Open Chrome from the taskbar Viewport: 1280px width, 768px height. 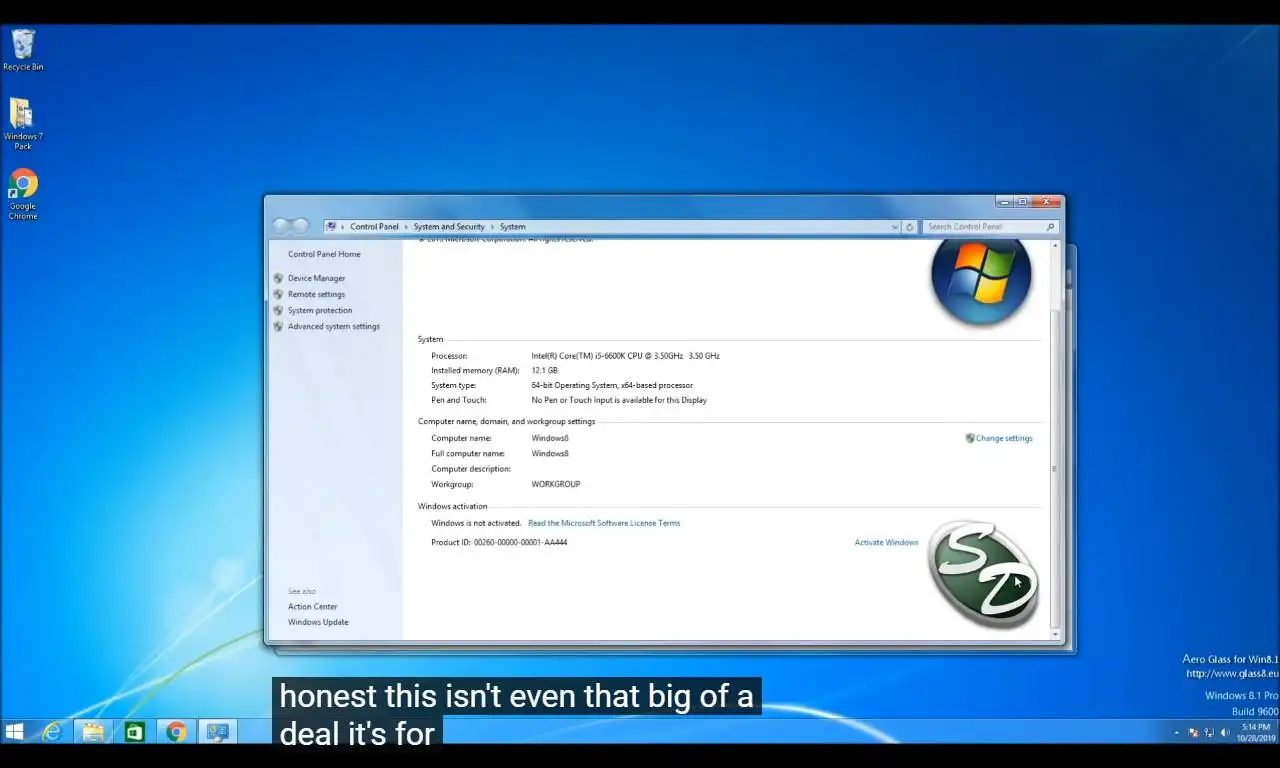[176, 732]
